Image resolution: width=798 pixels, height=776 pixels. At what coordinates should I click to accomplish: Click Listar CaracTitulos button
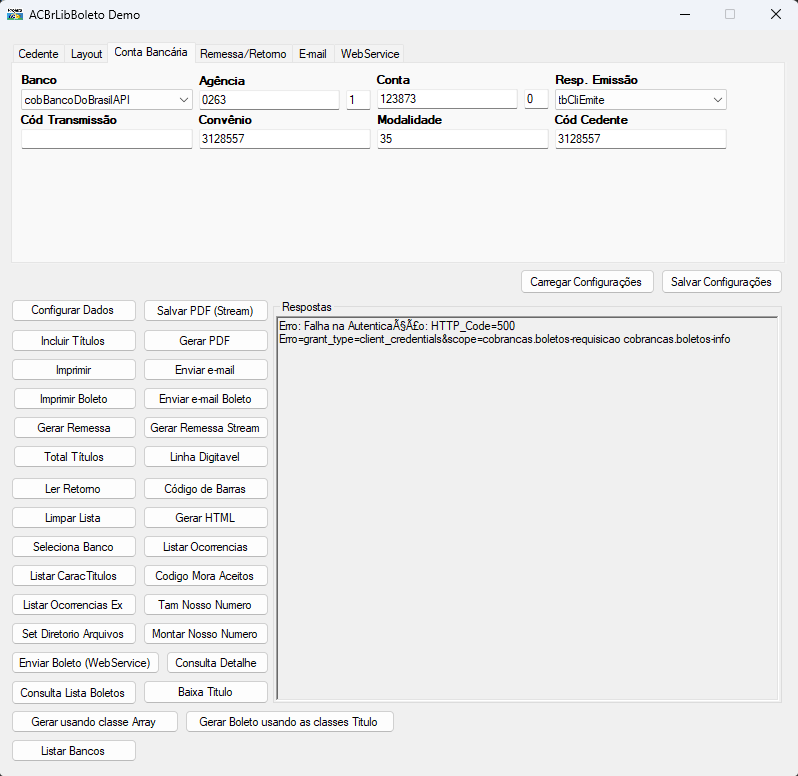point(74,576)
